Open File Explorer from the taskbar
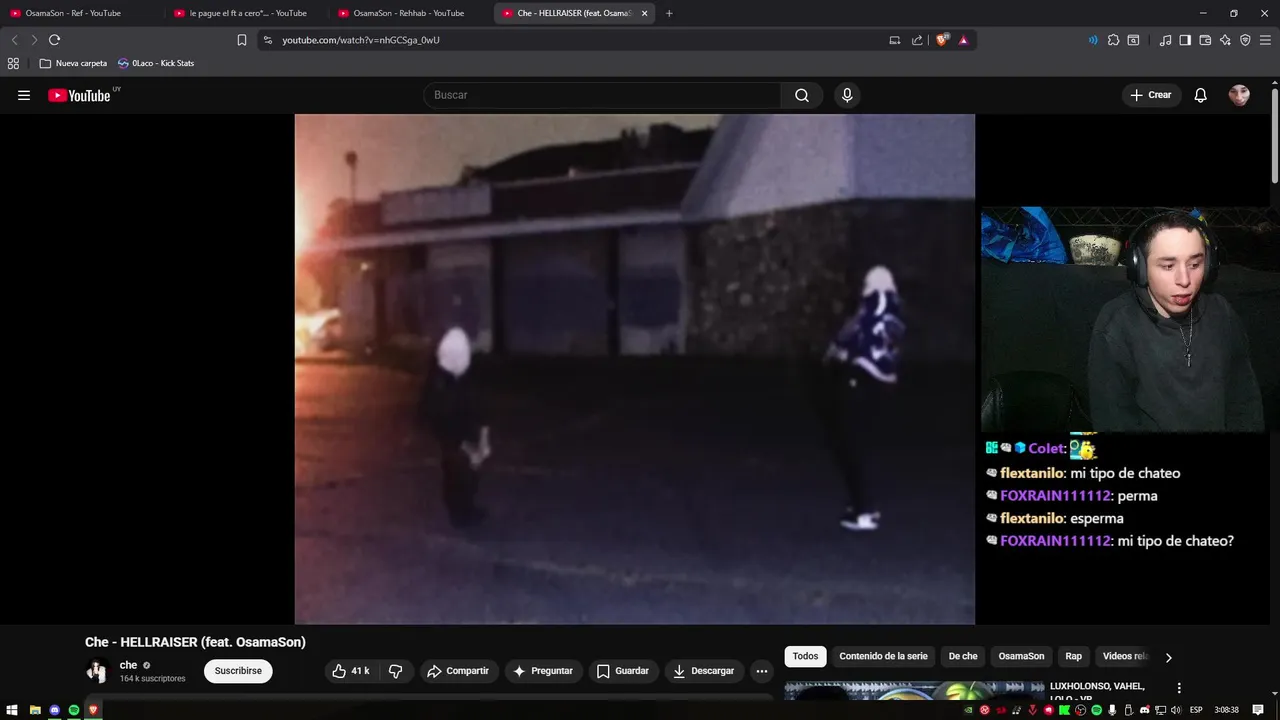Image resolution: width=1280 pixels, height=720 pixels. tap(35, 710)
